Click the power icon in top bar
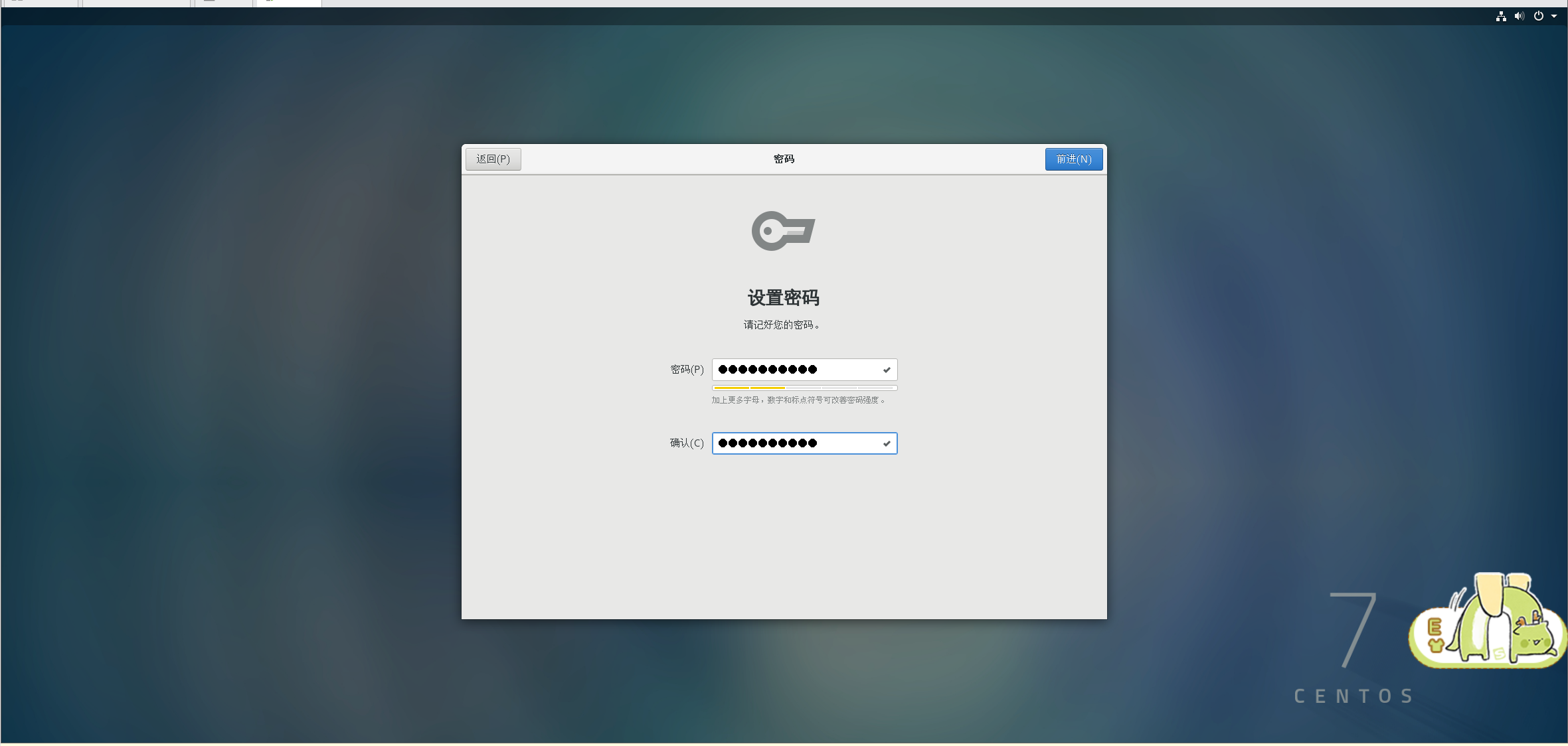The width and height of the screenshot is (1568, 746). [x=1538, y=17]
